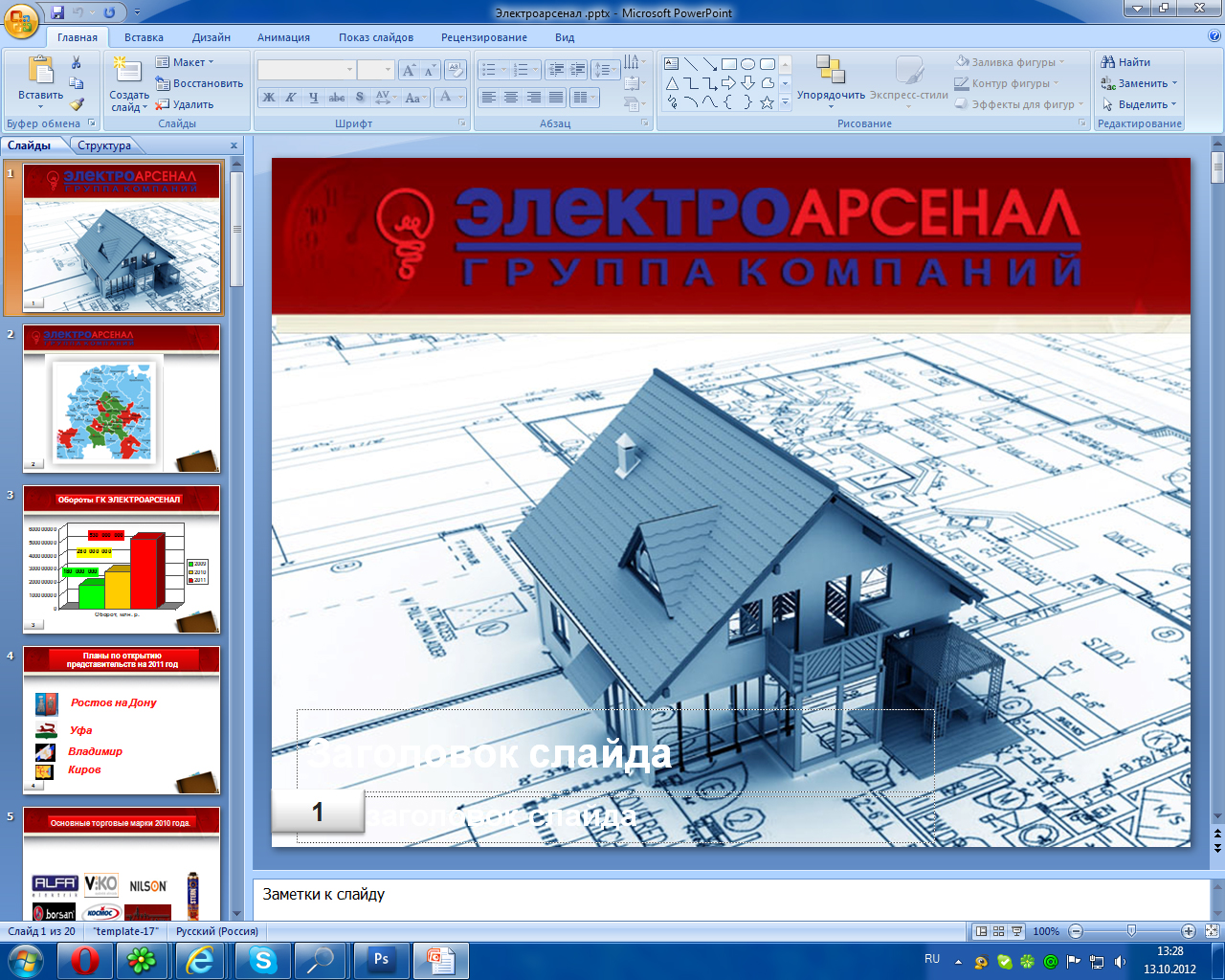Select the rectangle shape in shapes gallery
Screen dimensions: 1225x980
click(729, 64)
